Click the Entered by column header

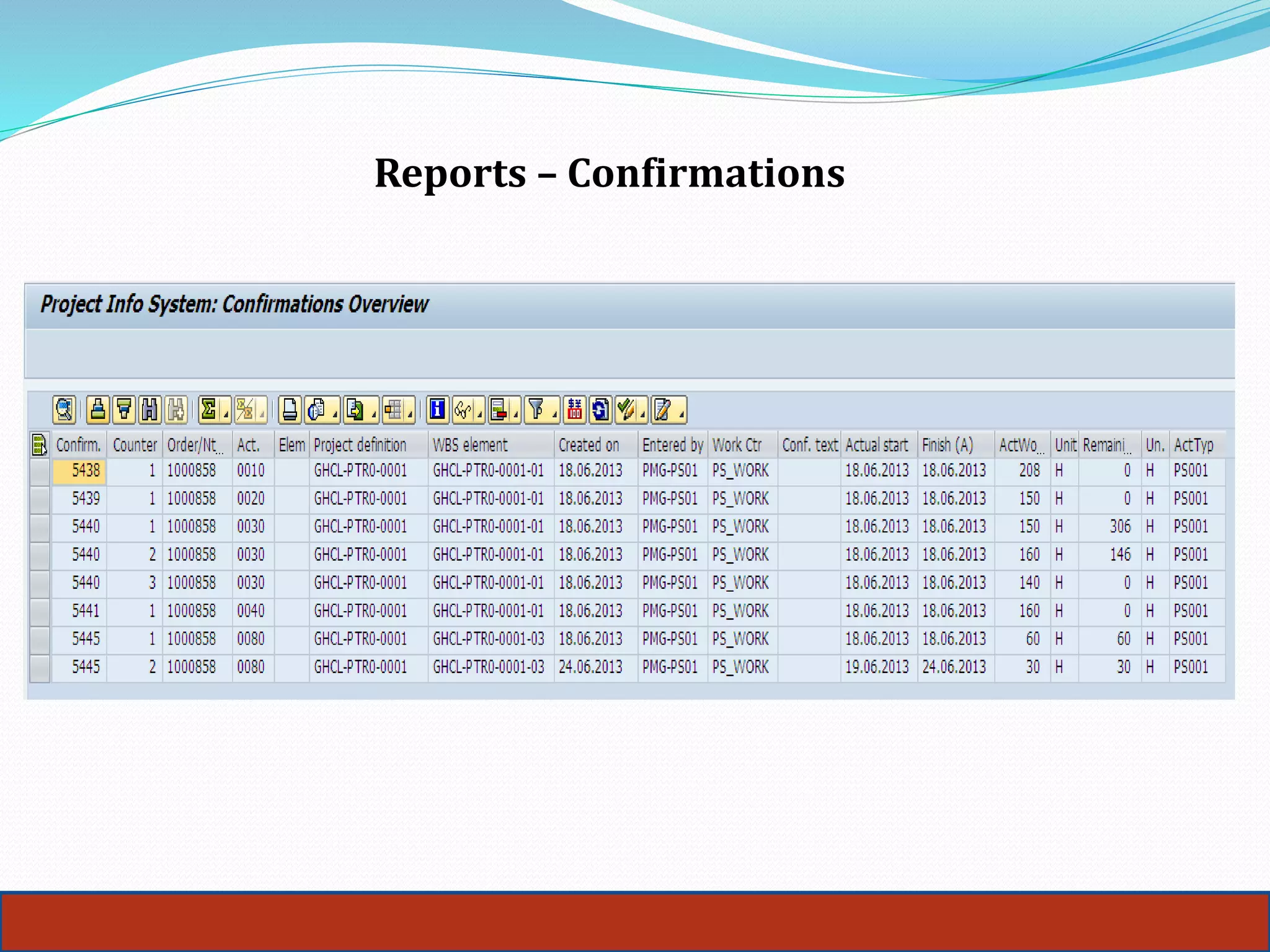tap(673, 444)
